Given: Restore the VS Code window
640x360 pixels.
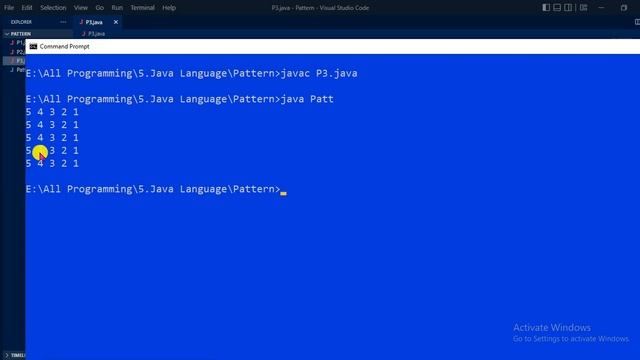Looking at the screenshot, I should (624, 8).
